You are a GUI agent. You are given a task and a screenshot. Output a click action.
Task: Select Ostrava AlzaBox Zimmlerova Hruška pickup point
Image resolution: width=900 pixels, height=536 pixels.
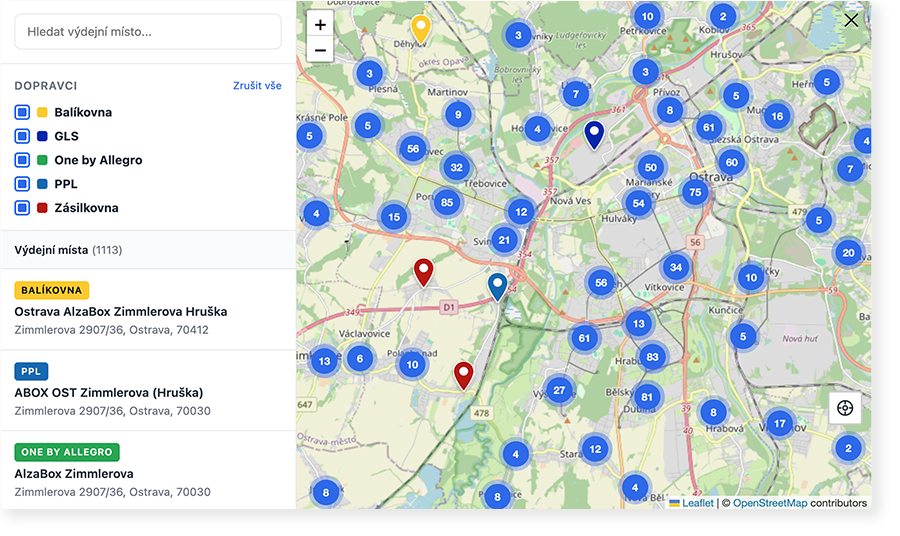[148, 309]
